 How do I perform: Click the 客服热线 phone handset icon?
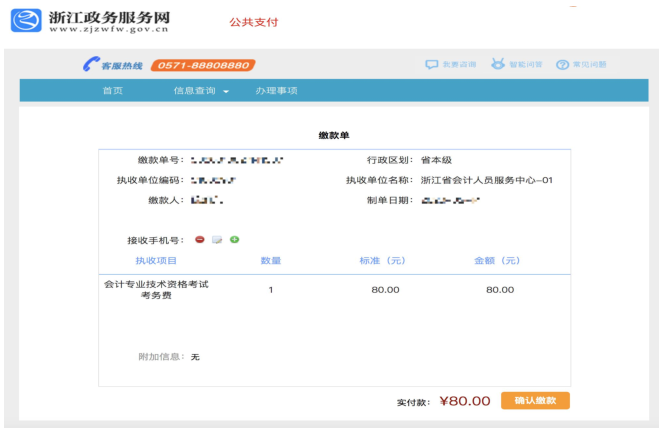click(90, 65)
